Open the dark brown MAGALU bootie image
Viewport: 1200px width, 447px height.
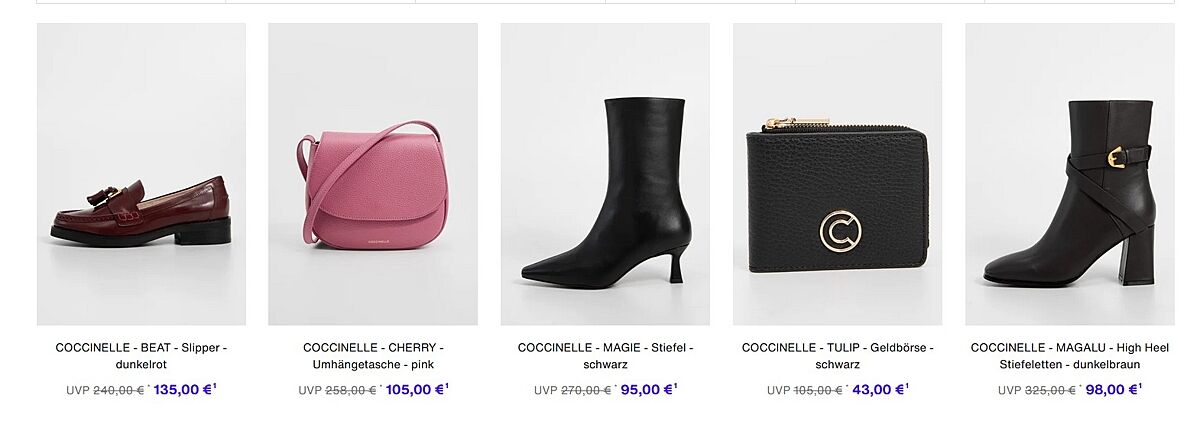coord(1069,175)
